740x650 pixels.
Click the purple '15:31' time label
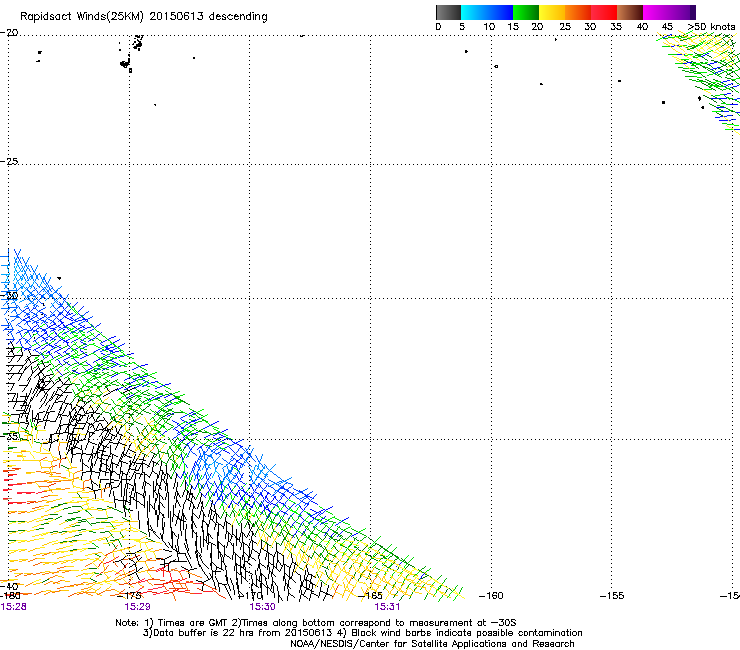(387, 607)
